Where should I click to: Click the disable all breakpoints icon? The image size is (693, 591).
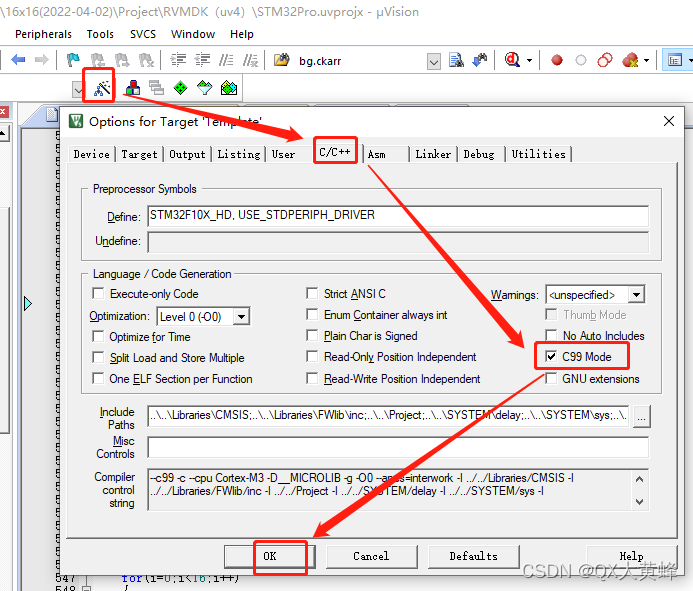click(x=605, y=60)
